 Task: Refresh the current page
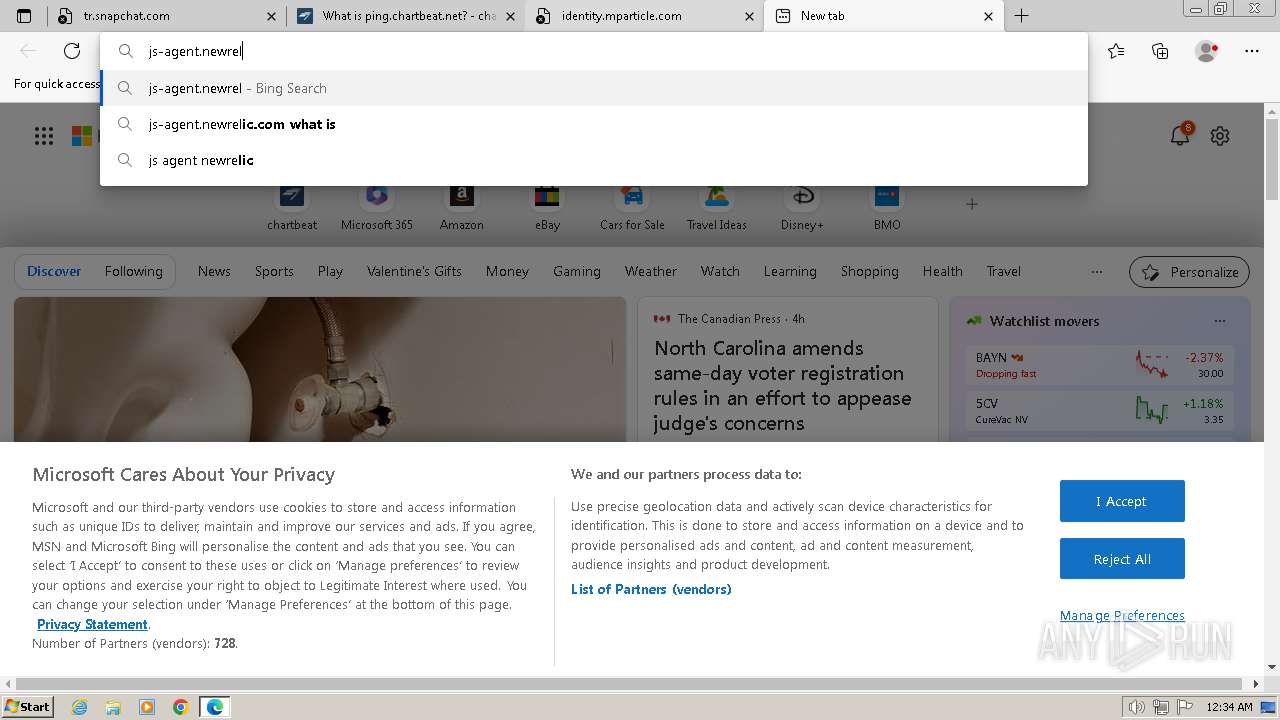[x=72, y=51]
